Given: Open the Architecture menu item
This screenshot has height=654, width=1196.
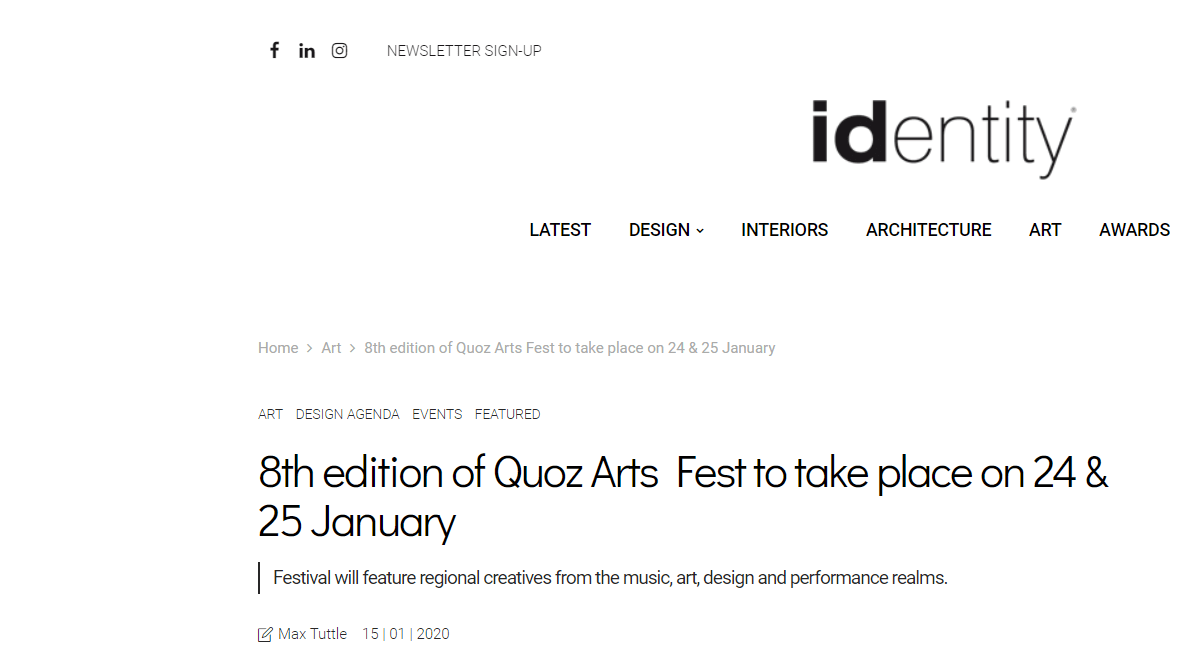Looking at the screenshot, I should 928,230.
